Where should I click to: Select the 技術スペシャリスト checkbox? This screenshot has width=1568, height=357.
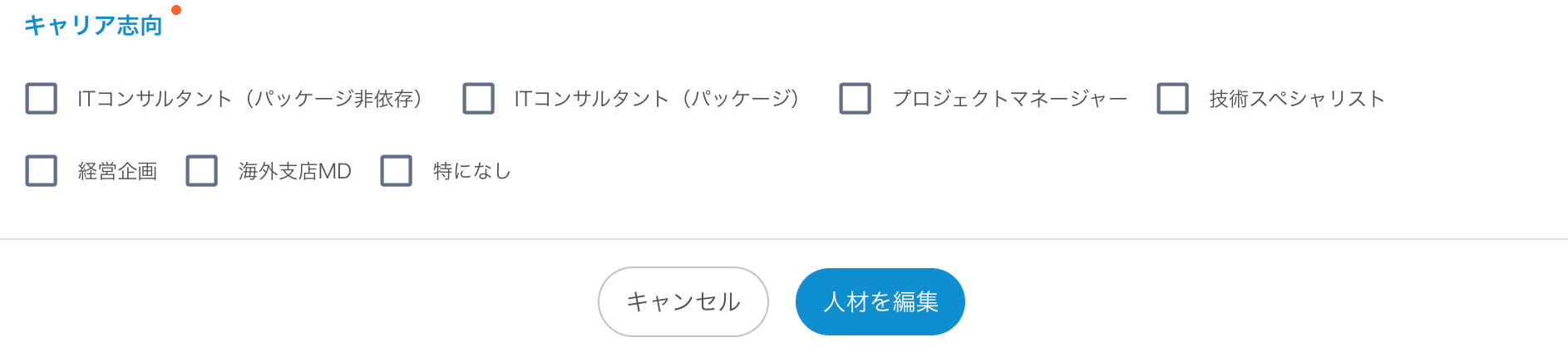(x=1172, y=98)
